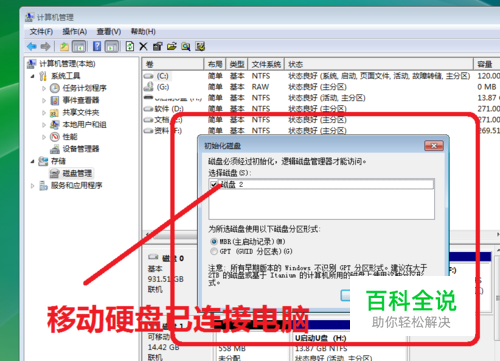Sort by the 类型 column header
This screenshot has height=361, width=500.
click(x=237, y=64)
